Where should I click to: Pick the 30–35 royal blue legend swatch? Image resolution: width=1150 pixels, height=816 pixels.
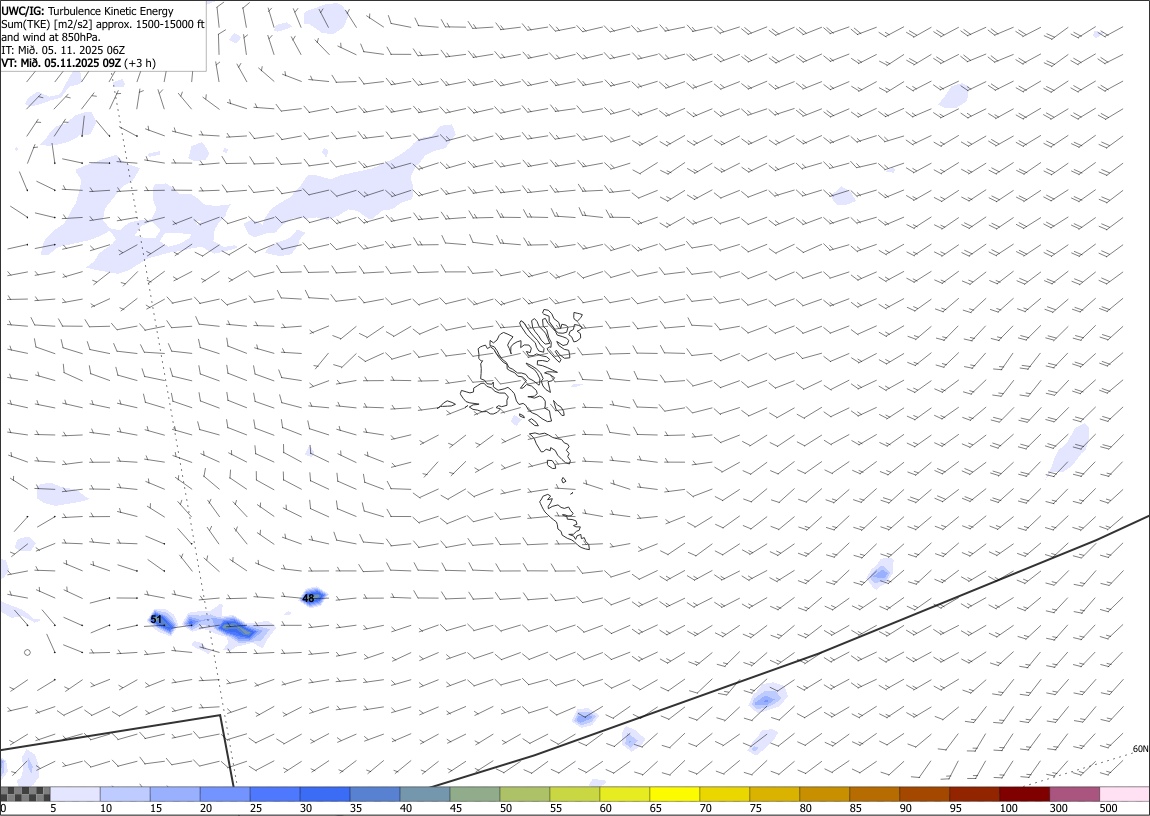click(x=325, y=794)
